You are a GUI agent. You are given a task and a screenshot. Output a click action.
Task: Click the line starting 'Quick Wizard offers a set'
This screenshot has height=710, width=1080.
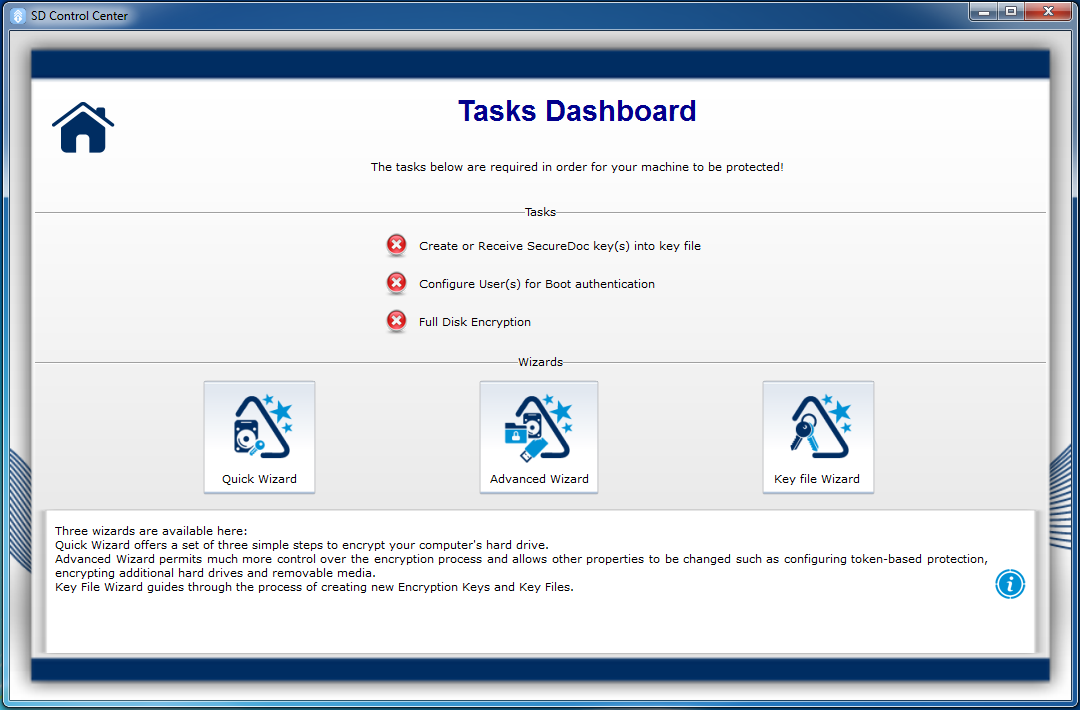point(302,545)
